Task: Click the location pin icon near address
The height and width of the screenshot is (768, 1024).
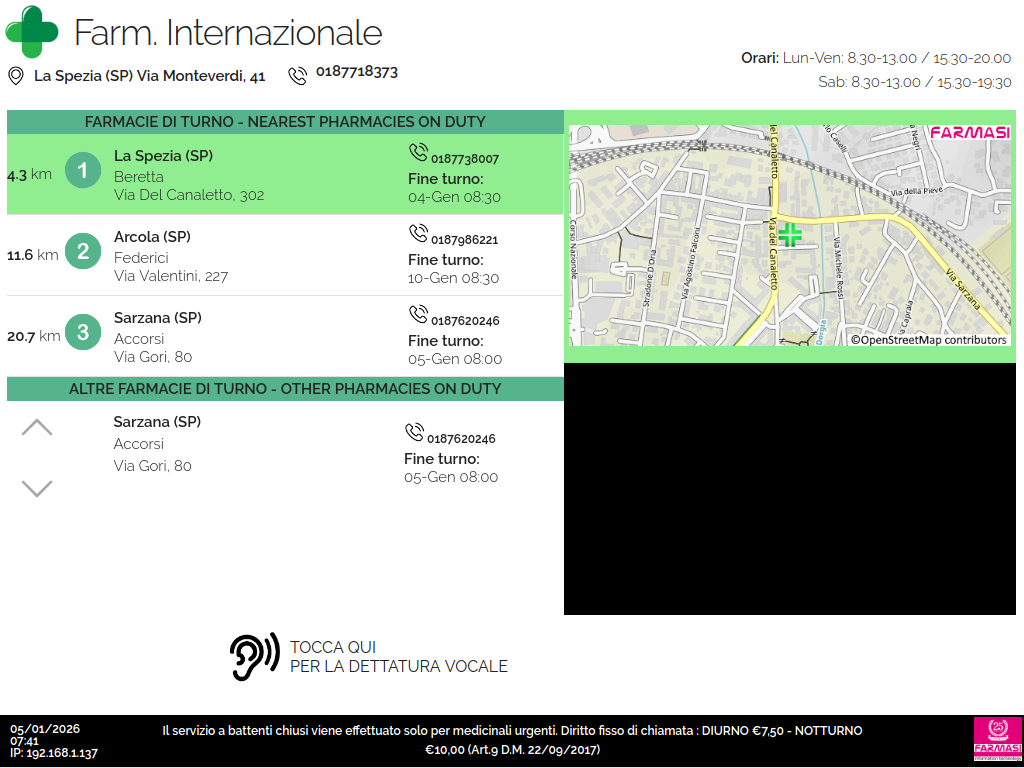Action: coord(16,76)
